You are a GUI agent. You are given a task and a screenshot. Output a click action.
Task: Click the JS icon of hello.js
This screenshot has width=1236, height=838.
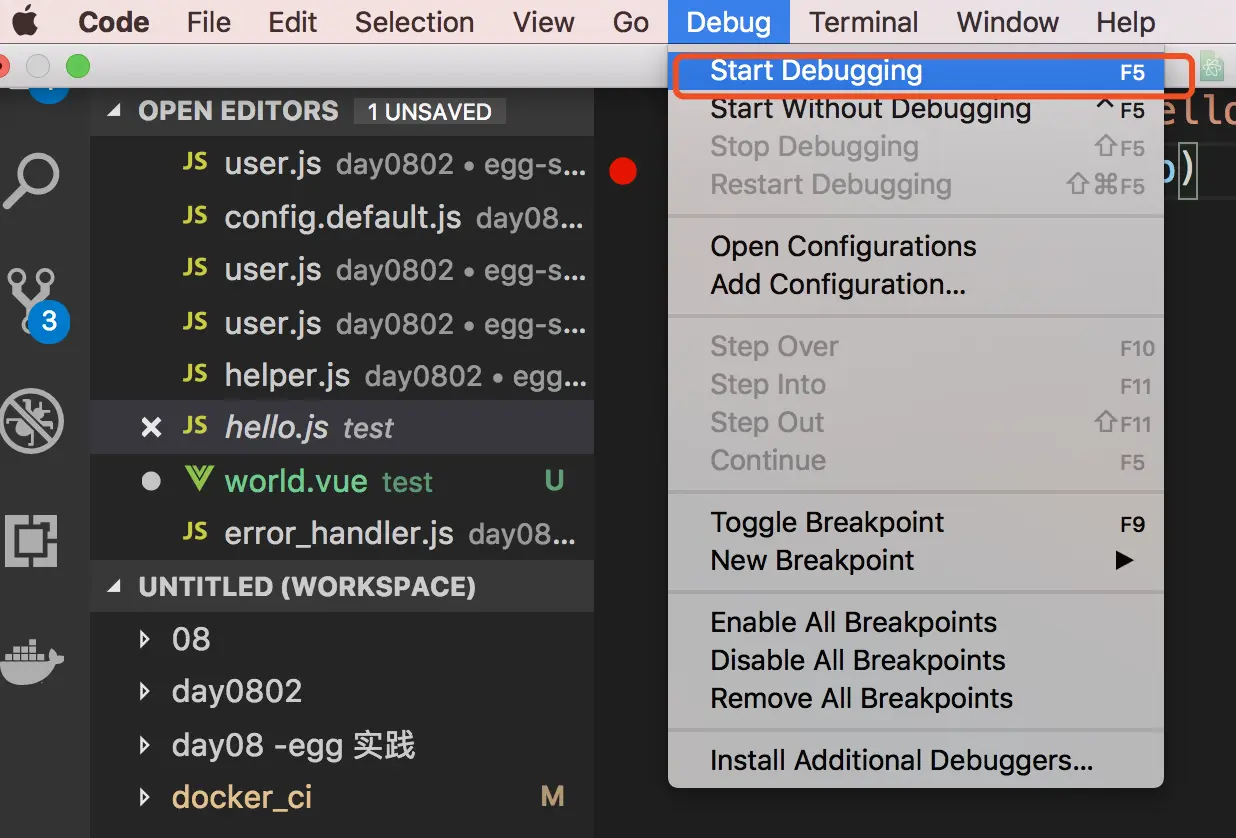click(x=196, y=427)
